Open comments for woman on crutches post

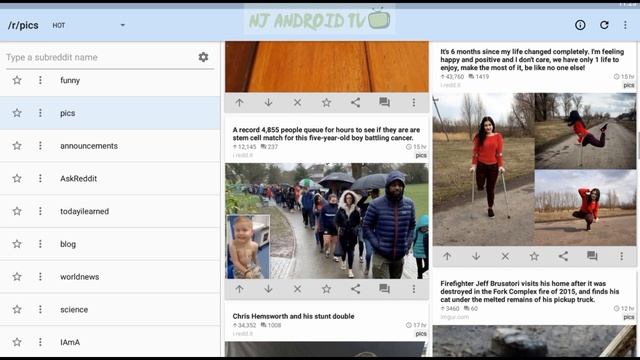(x=592, y=256)
